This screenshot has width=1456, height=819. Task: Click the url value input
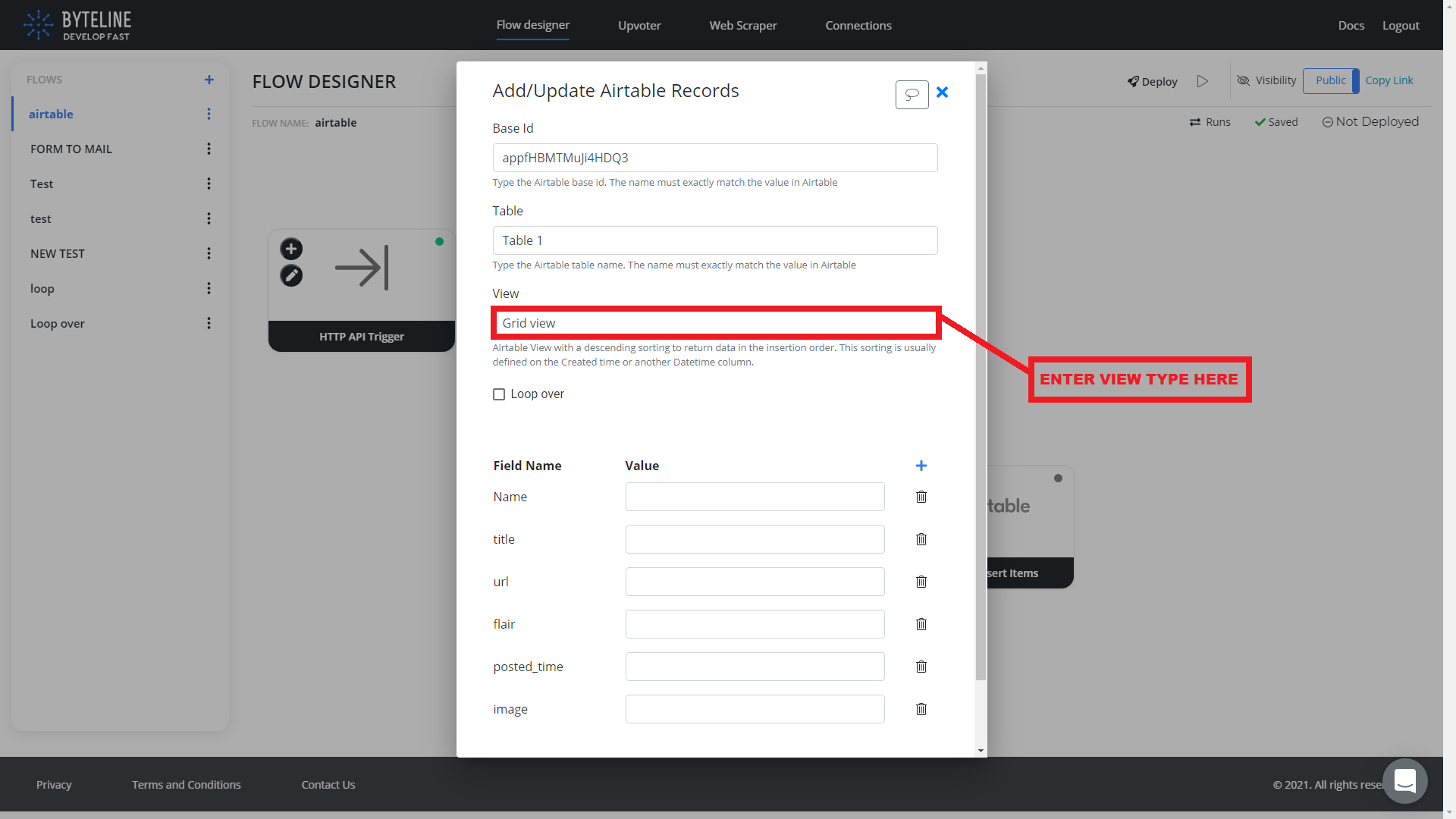755,582
